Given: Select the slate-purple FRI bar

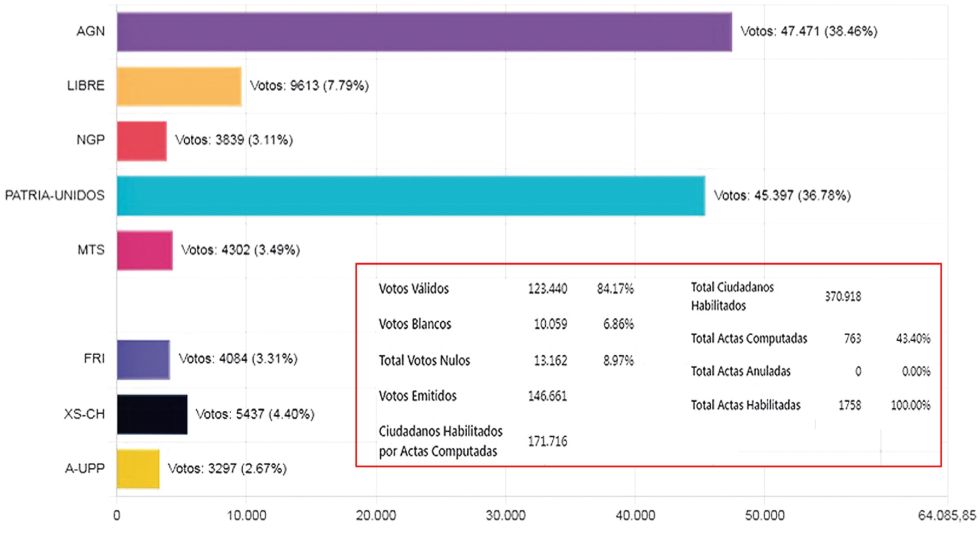Looking at the screenshot, I should 143,359.
